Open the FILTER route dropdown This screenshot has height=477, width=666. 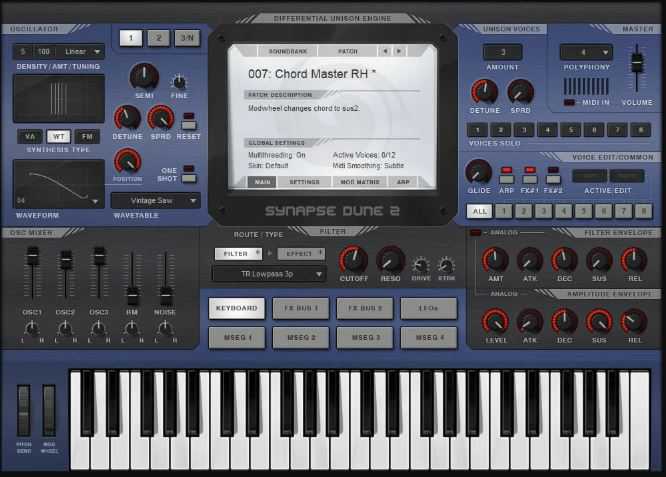coord(238,254)
